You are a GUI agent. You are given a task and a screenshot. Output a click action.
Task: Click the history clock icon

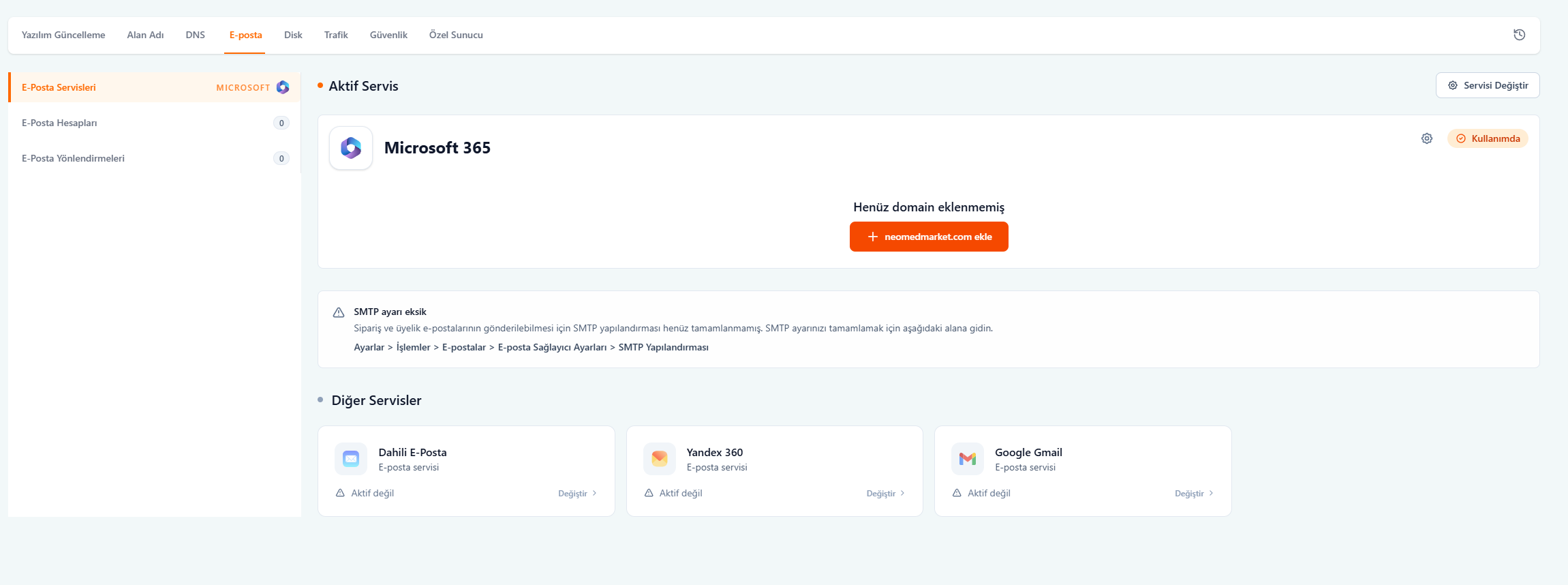point(1519,35)
